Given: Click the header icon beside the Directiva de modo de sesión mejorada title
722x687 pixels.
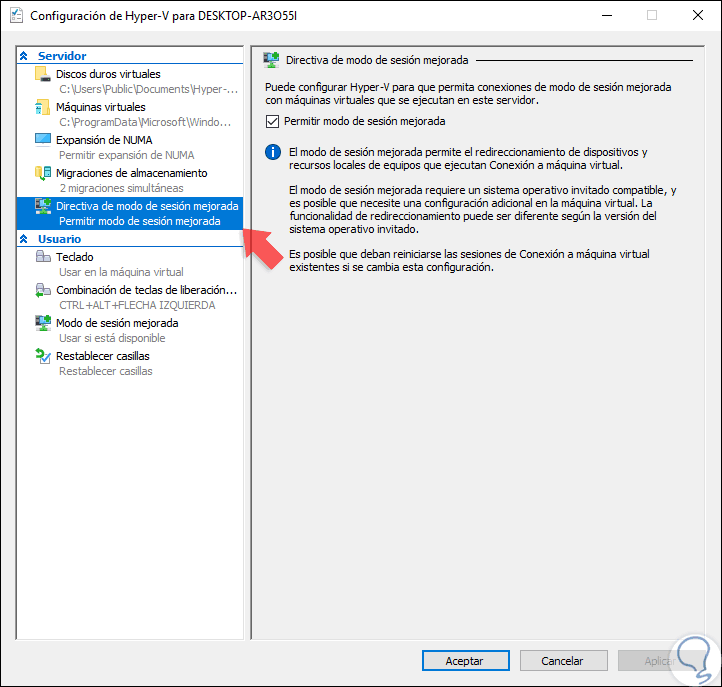Looking at the screenshot, I should click(271, 60).
